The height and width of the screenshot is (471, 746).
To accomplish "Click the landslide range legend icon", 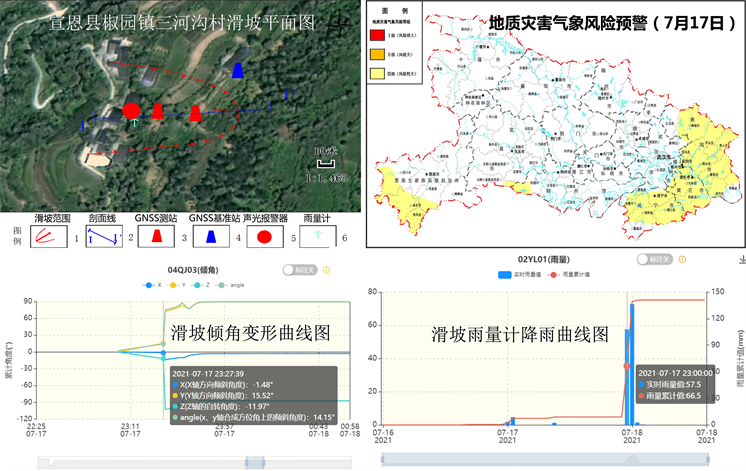I will pyautogui.click(x=46, y=237).
